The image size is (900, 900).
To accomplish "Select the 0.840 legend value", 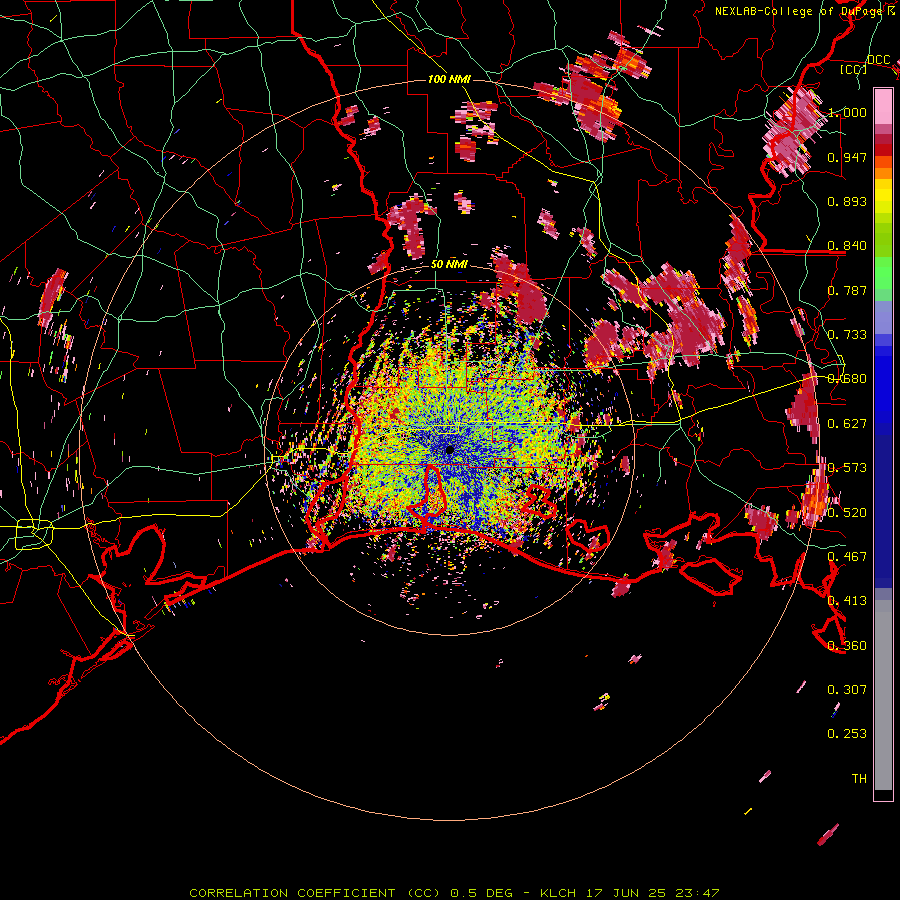I will tap(847, 246).
